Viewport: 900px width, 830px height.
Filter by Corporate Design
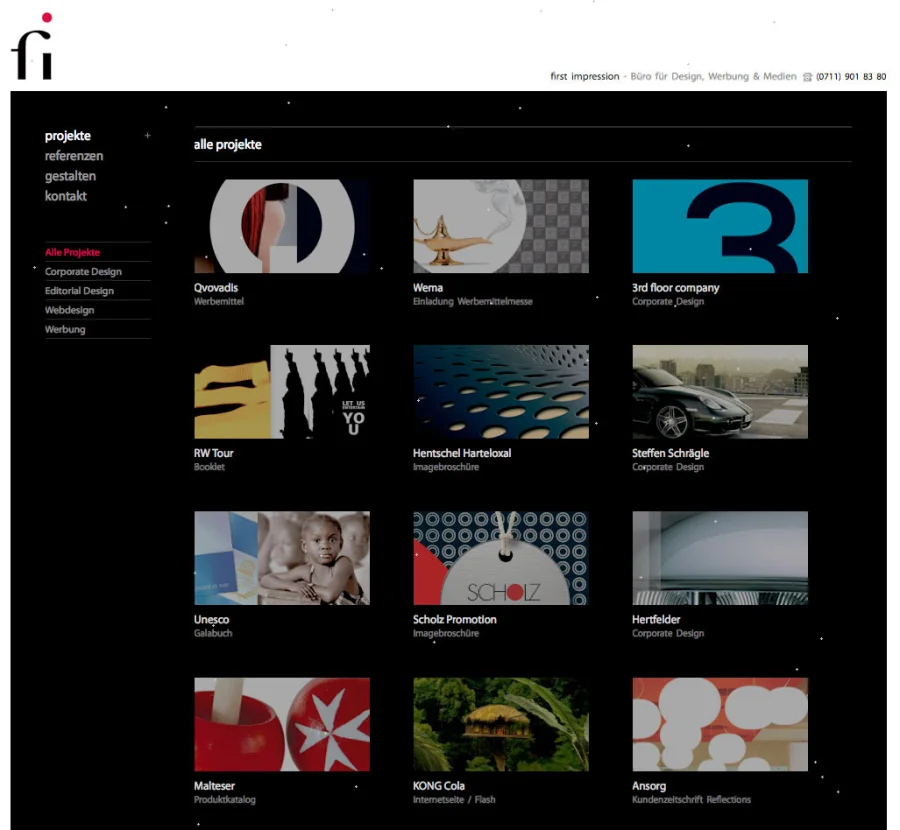(83, 272)
